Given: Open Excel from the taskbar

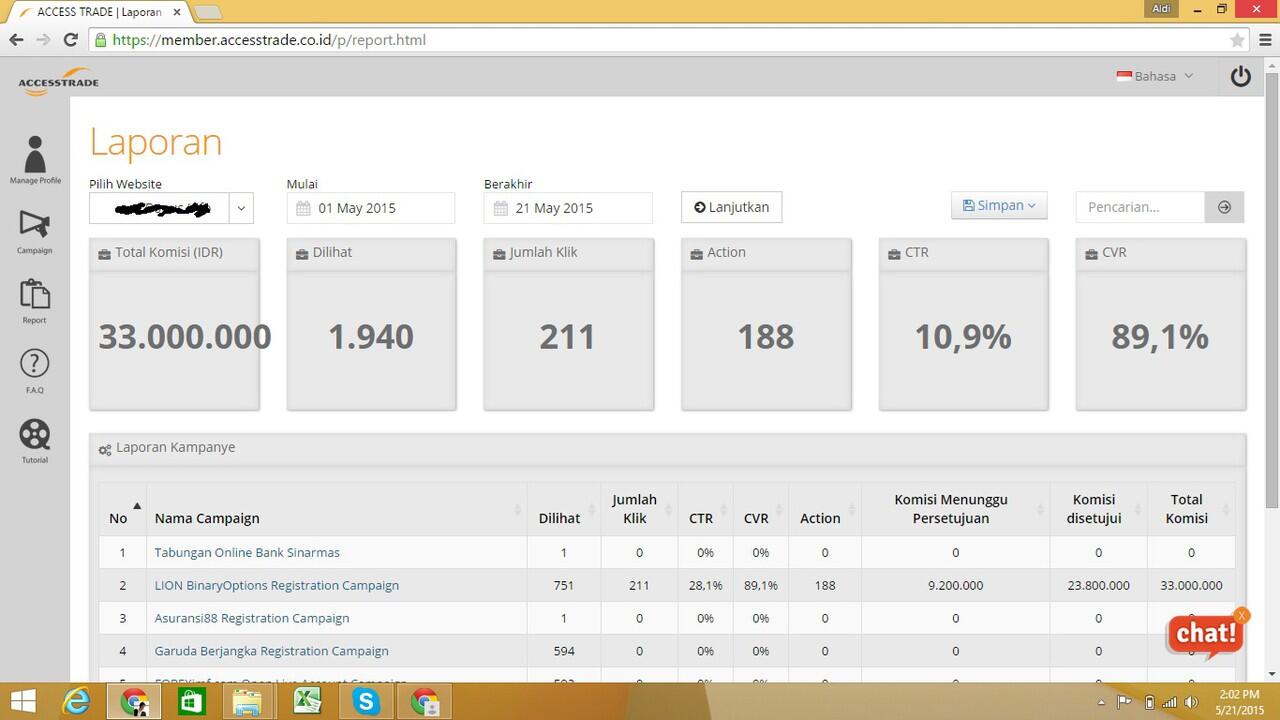Looking at the screenshot, I should pyautogui.click(x=306, y=701).
